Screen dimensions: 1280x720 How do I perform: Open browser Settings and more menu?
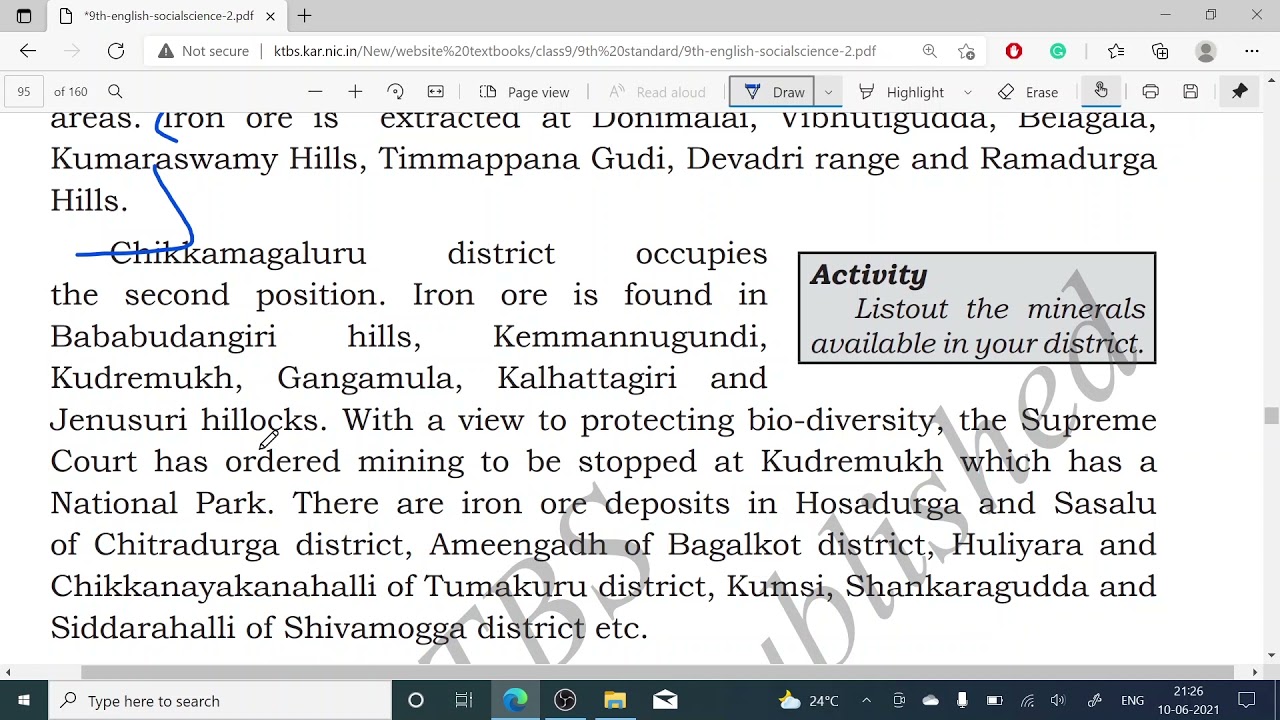pos(1251,51)
